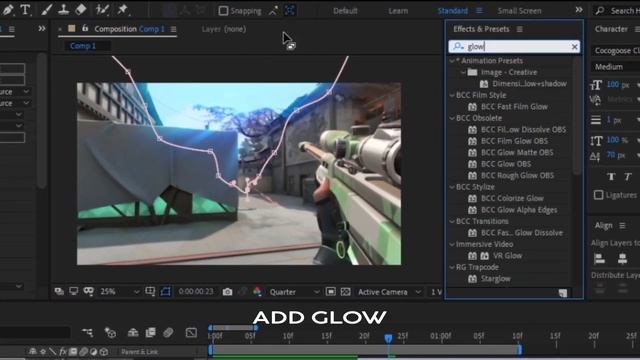Select the Eraser tool
This screenshot has width=640, height=360.
(80, 10)
